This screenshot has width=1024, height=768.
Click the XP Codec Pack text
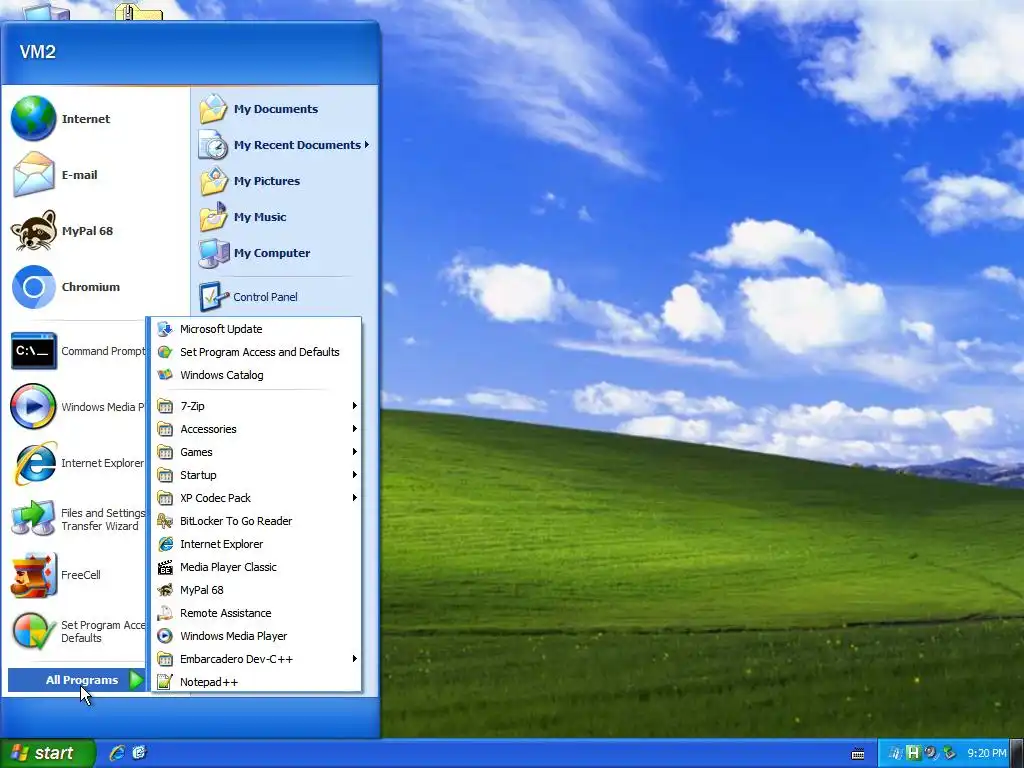(x=216, y=498)
